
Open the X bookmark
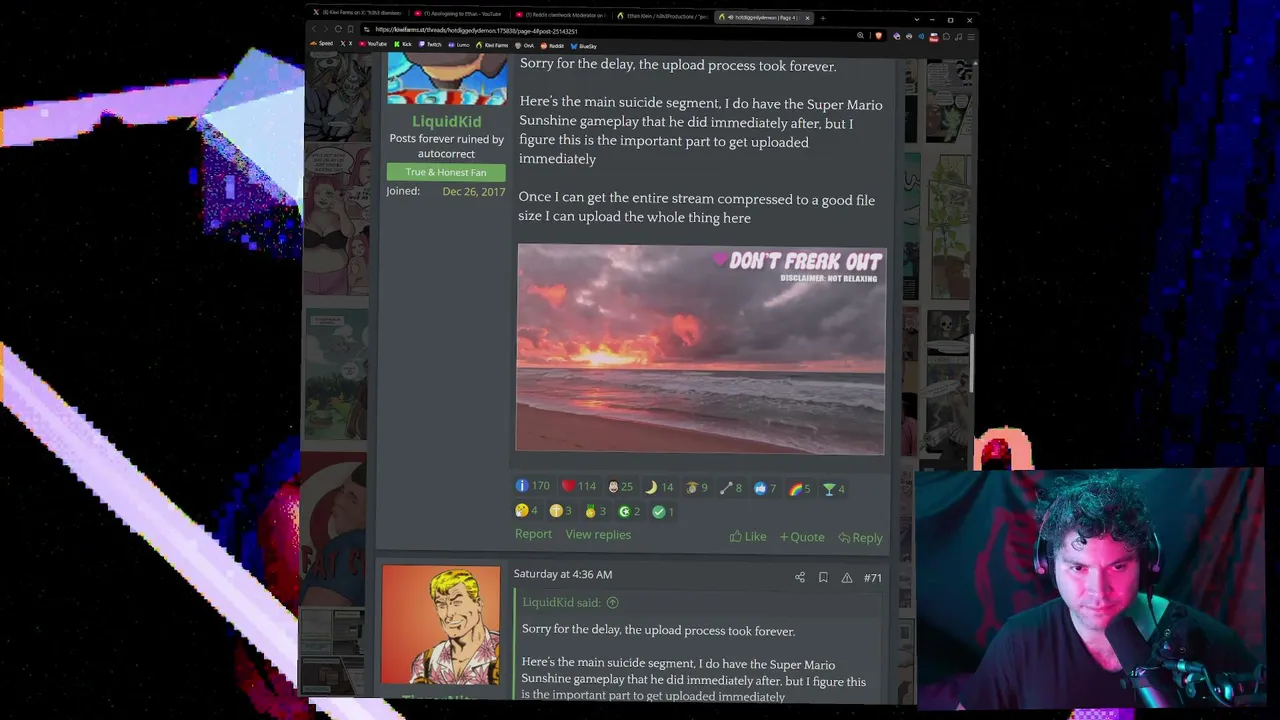tap(347, 44)
